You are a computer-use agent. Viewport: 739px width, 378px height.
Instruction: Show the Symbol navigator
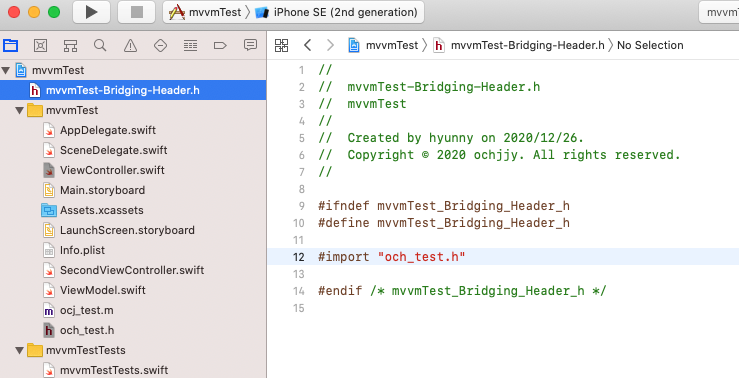pos(70,45)
